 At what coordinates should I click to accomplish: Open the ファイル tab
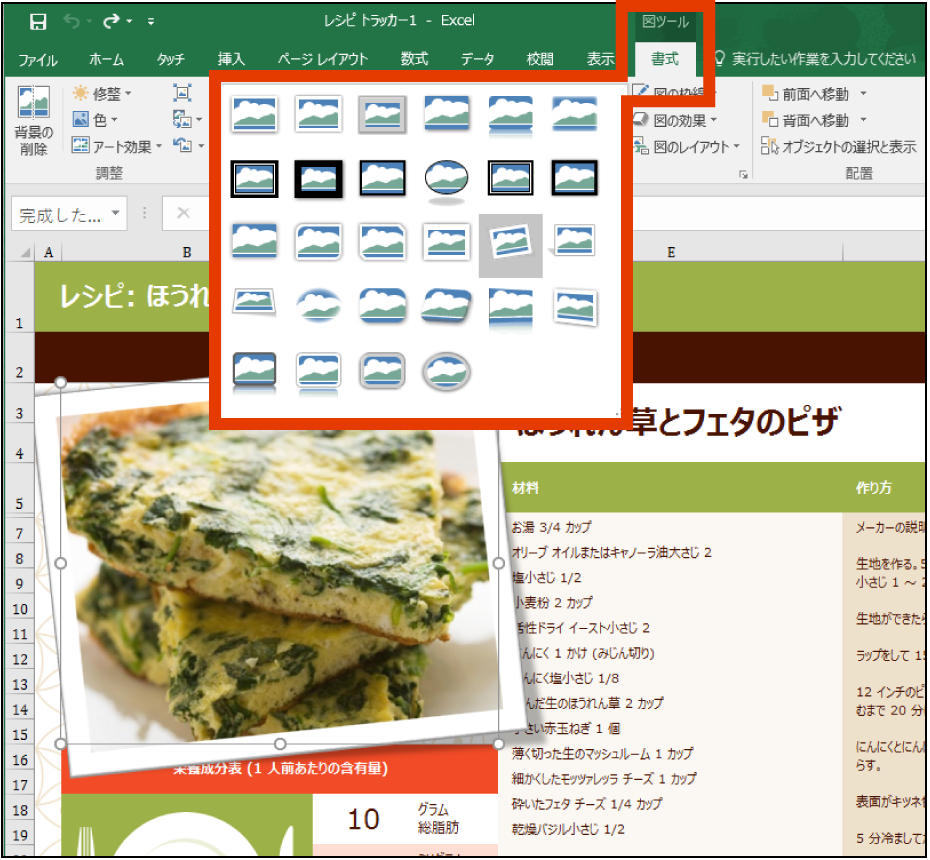[37, 59]
